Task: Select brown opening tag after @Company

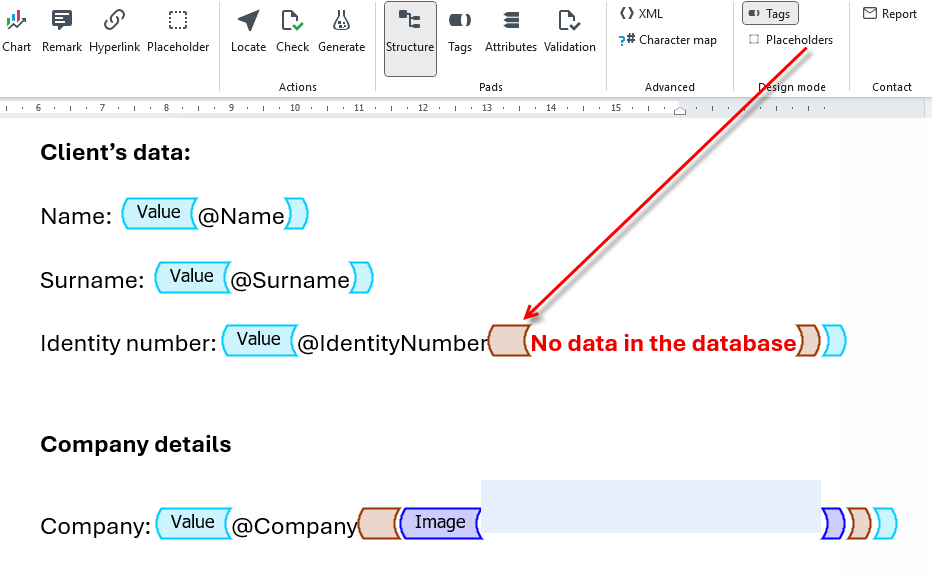Action: tap(379, 524)
